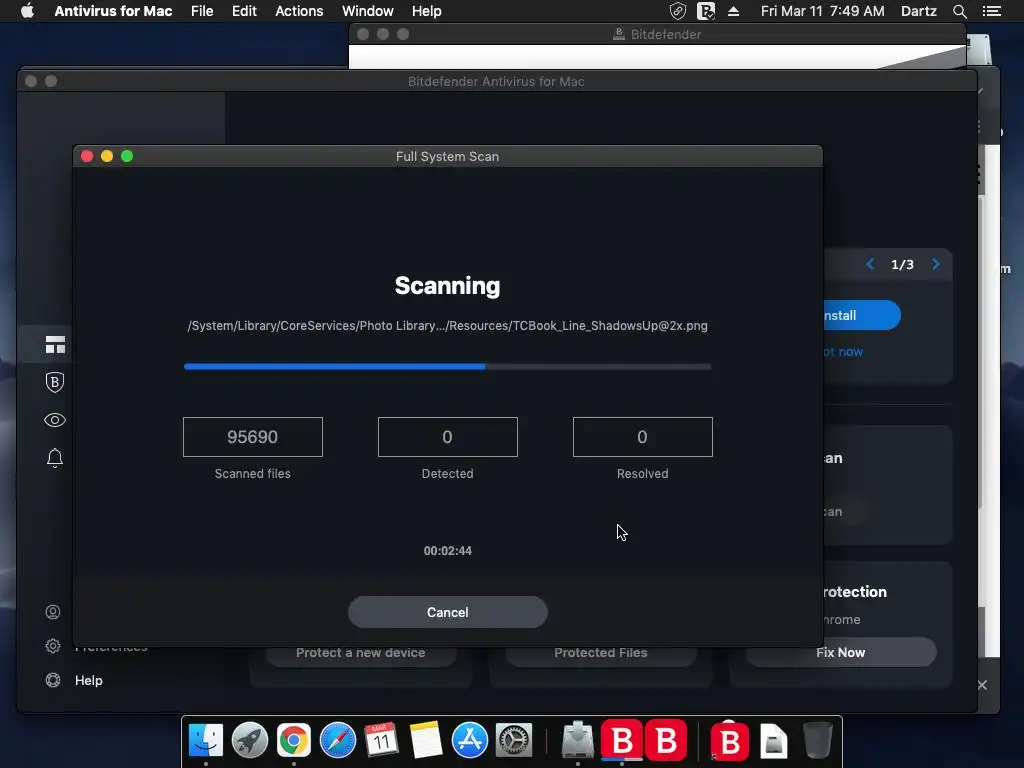This screenshot has height=768, width=1024.
Task: Open the Help lifebuoy icon in sidebar
Action: coord(53,680)
